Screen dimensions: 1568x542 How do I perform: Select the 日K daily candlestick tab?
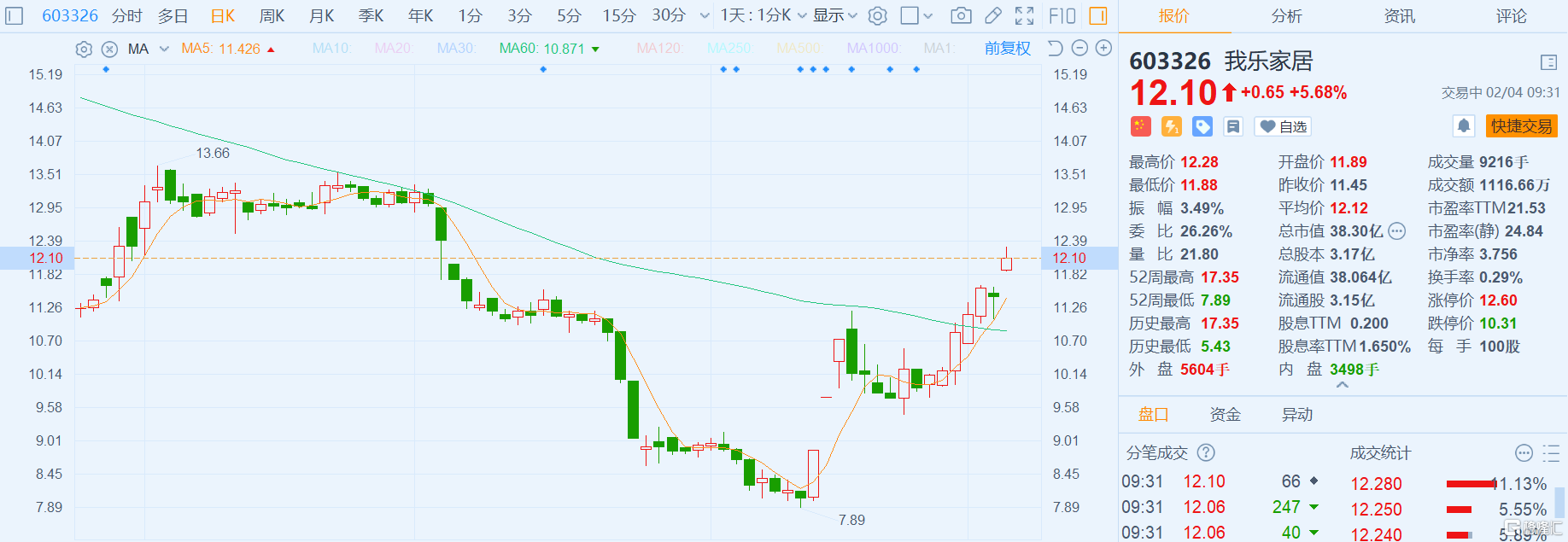coord(223,15)
